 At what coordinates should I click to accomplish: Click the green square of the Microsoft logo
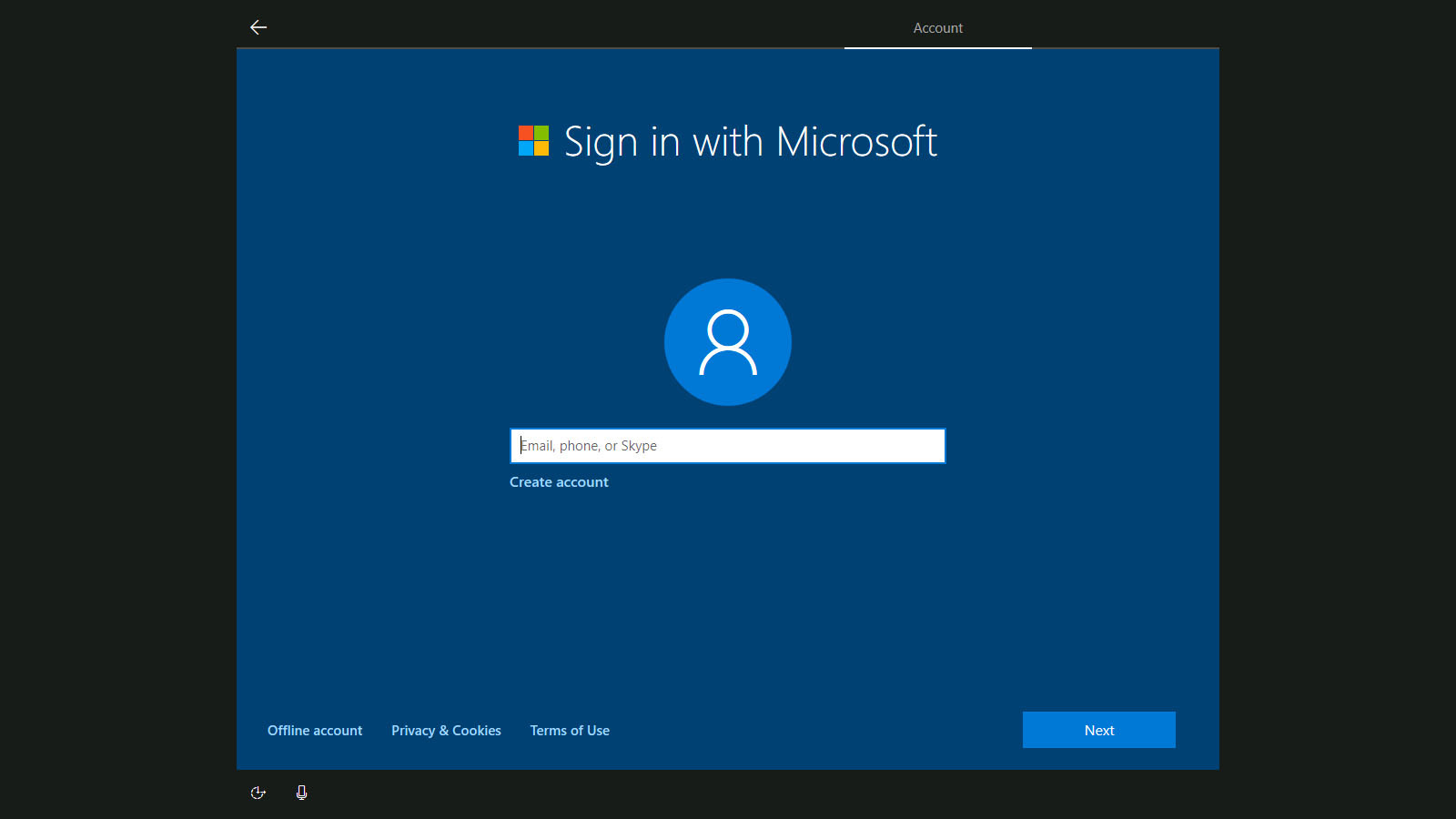[x=541, y=133]
